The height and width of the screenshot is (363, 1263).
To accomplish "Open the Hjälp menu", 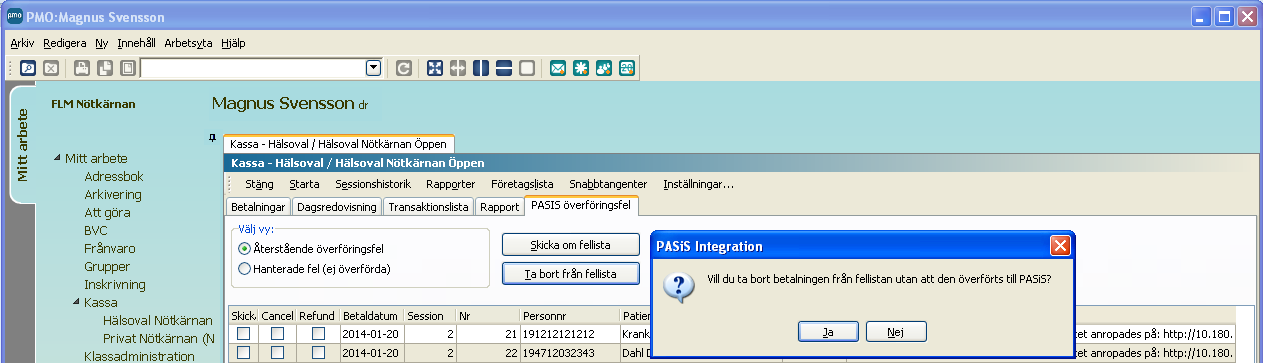I will point(233,43).
